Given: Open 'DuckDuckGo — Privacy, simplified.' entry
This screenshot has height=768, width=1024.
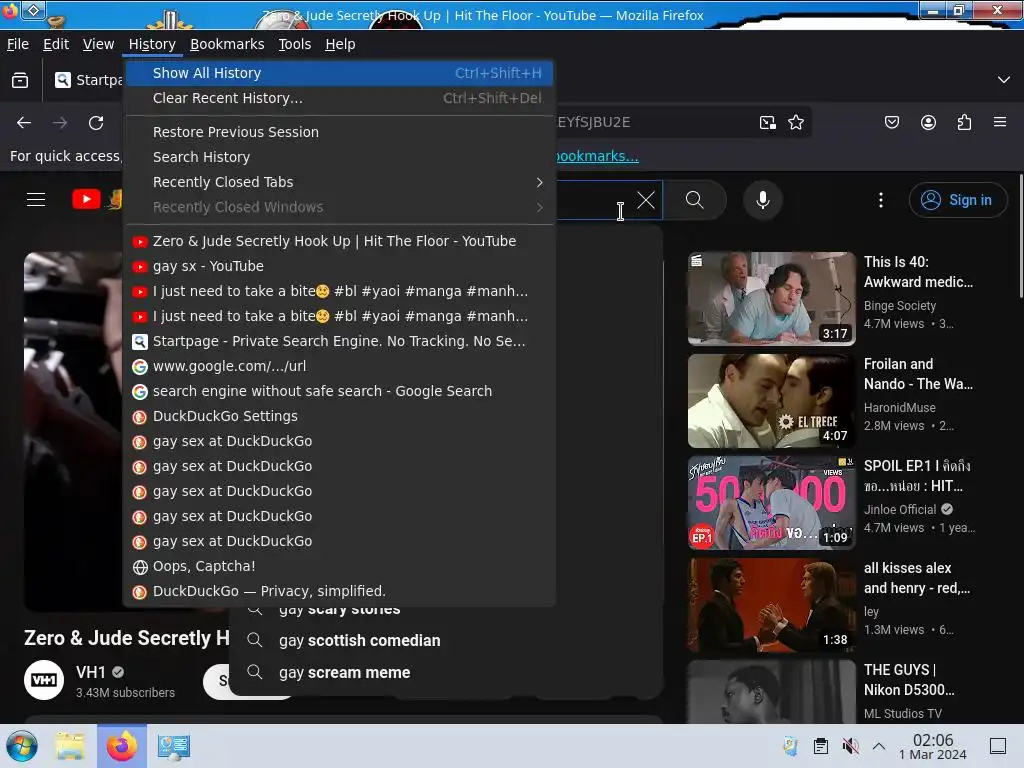Looking at the screenshot, I should (x=340, y=592).
